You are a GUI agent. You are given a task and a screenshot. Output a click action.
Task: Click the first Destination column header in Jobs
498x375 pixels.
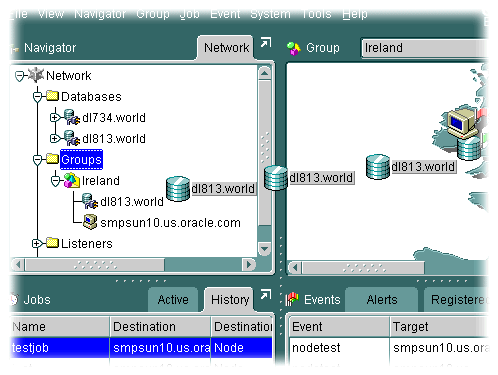(x=160, y=327)
